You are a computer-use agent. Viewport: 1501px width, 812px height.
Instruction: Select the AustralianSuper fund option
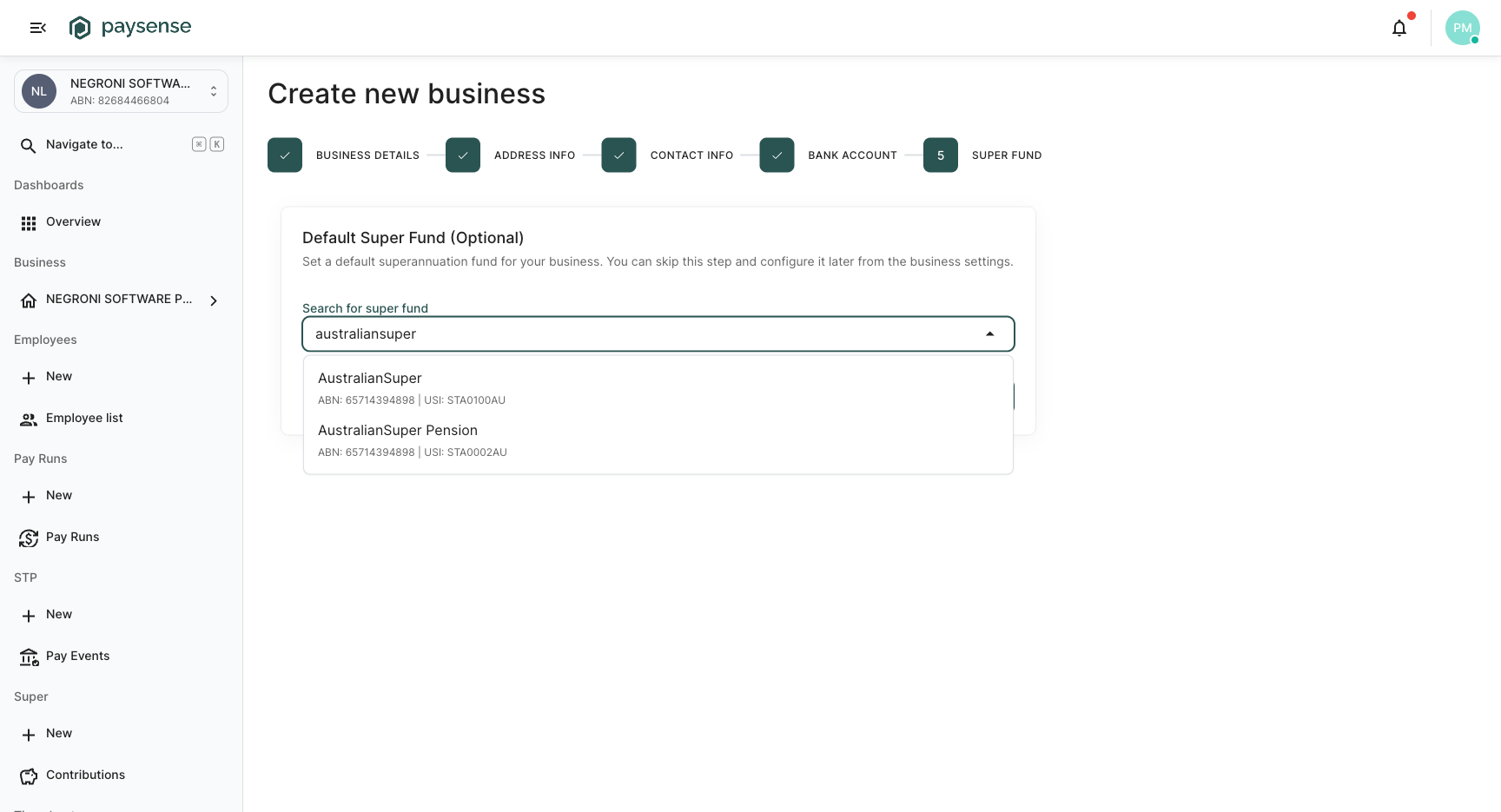click(658, 388)
